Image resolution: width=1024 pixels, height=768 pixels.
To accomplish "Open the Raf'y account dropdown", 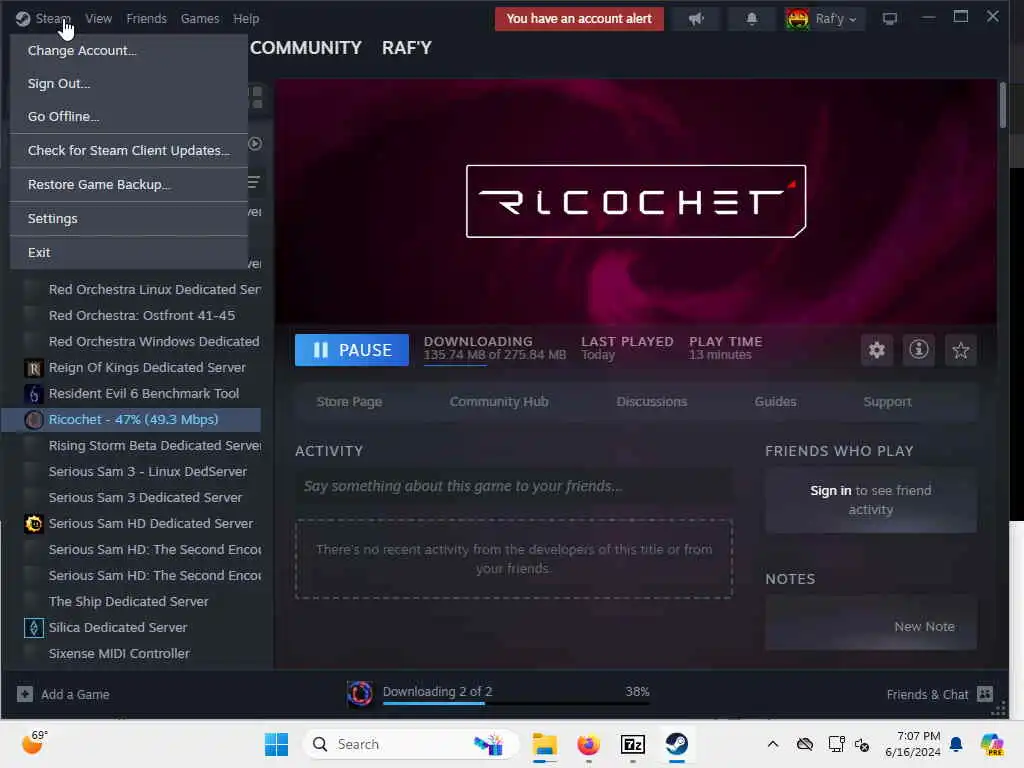I will (x=836, y=19).
